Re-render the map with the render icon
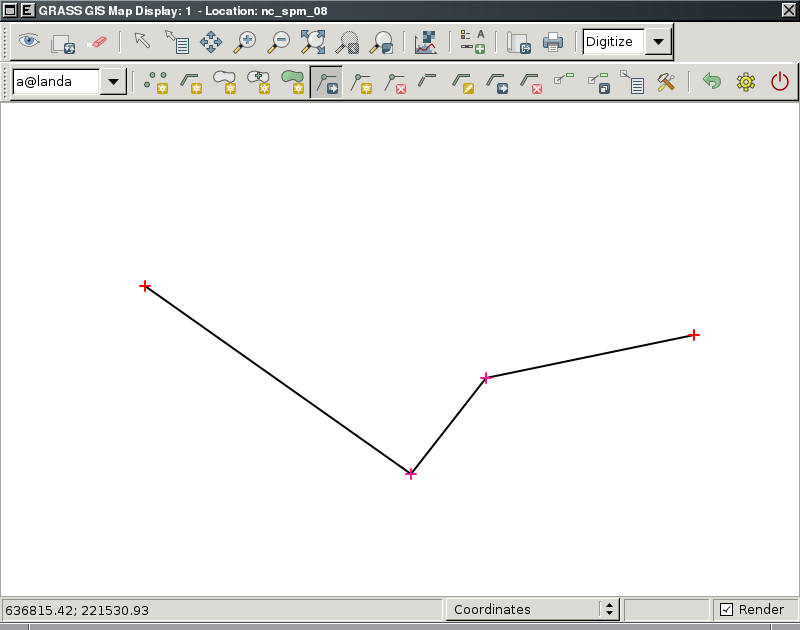 tap(63, 43)
